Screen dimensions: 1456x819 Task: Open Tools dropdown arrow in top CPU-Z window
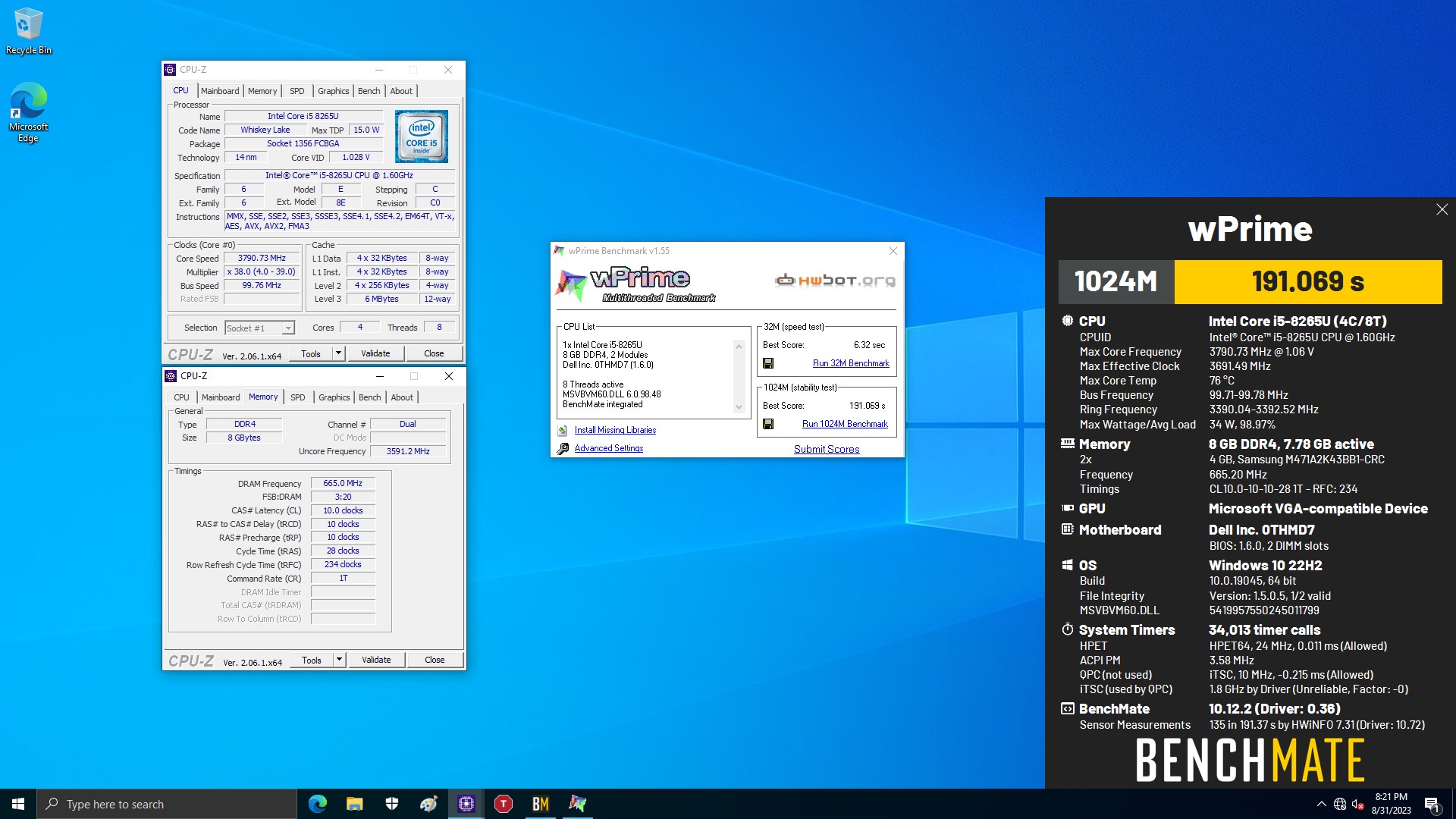tap(338, 353)
